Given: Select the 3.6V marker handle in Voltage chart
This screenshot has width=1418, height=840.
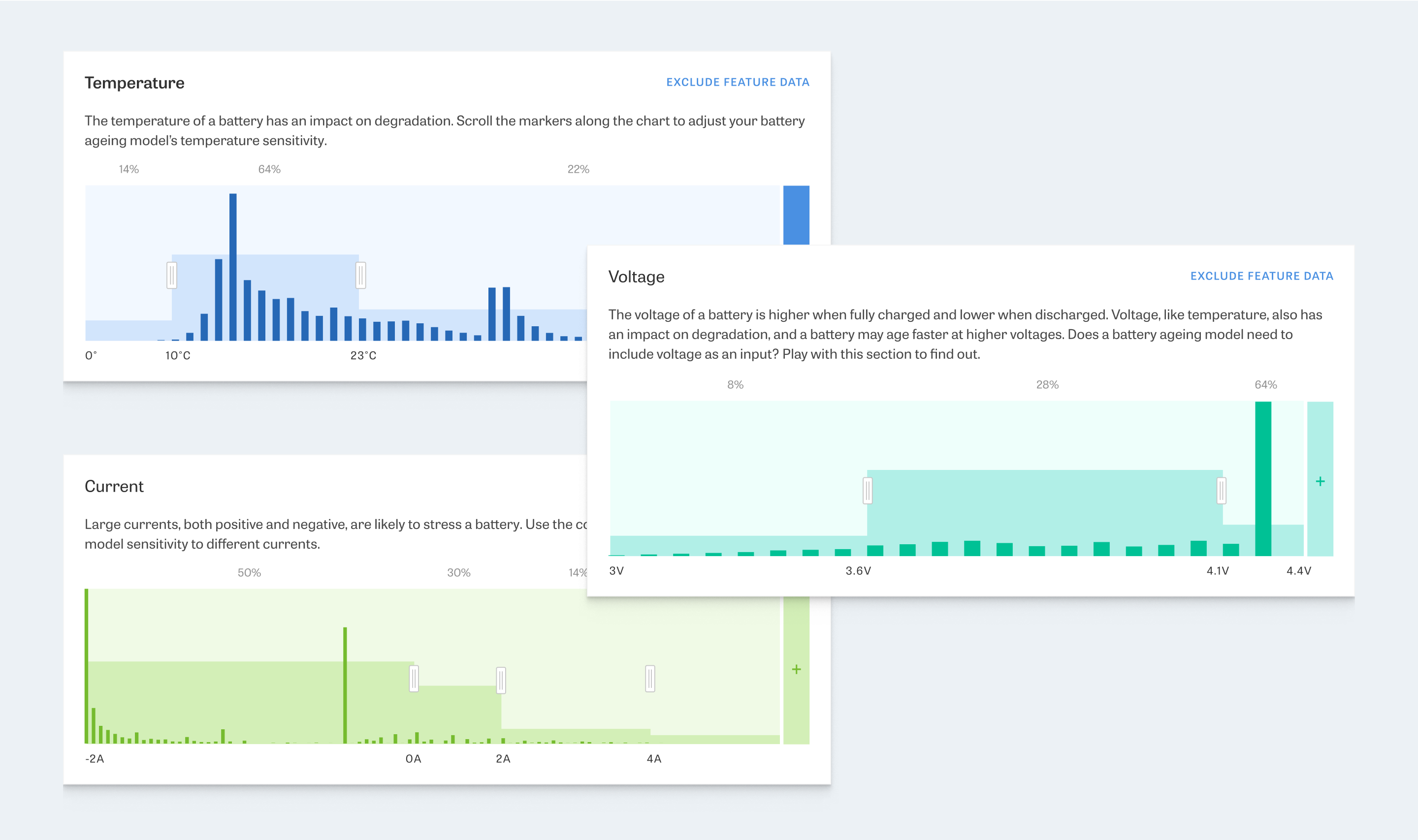Looking at the screenshot, I should pos(867,490).
